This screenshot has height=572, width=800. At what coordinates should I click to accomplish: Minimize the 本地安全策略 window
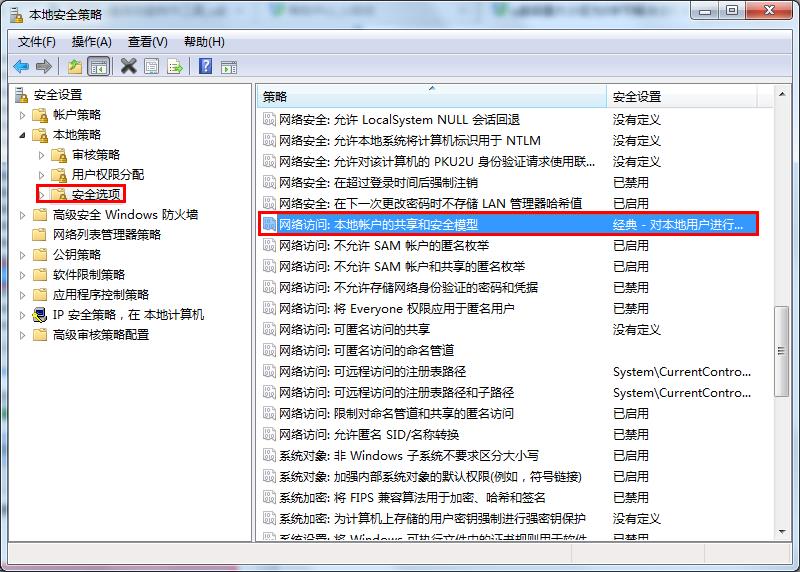coord(705,10)
